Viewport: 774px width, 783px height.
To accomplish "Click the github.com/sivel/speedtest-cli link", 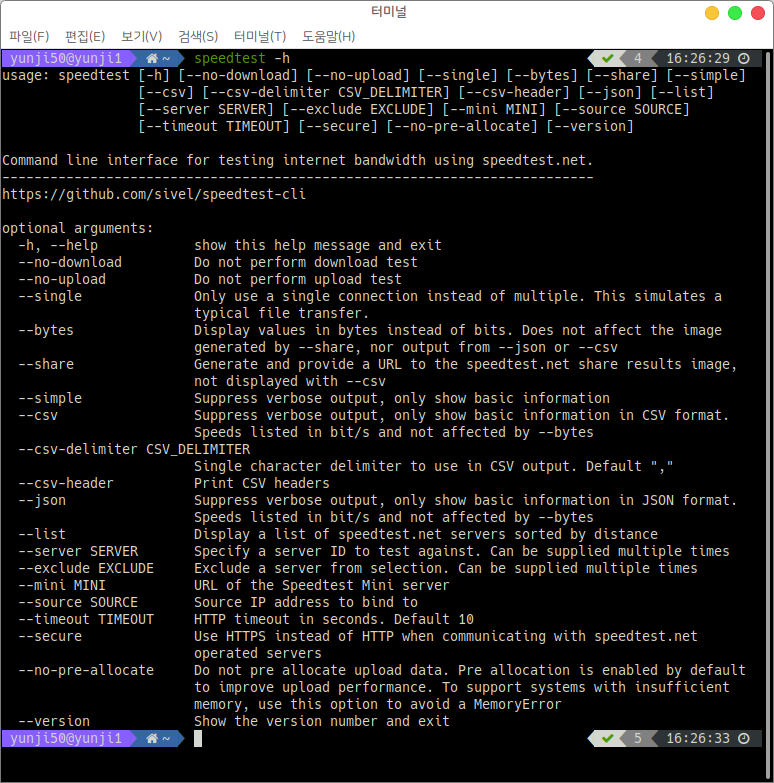I will click(154, 194).
